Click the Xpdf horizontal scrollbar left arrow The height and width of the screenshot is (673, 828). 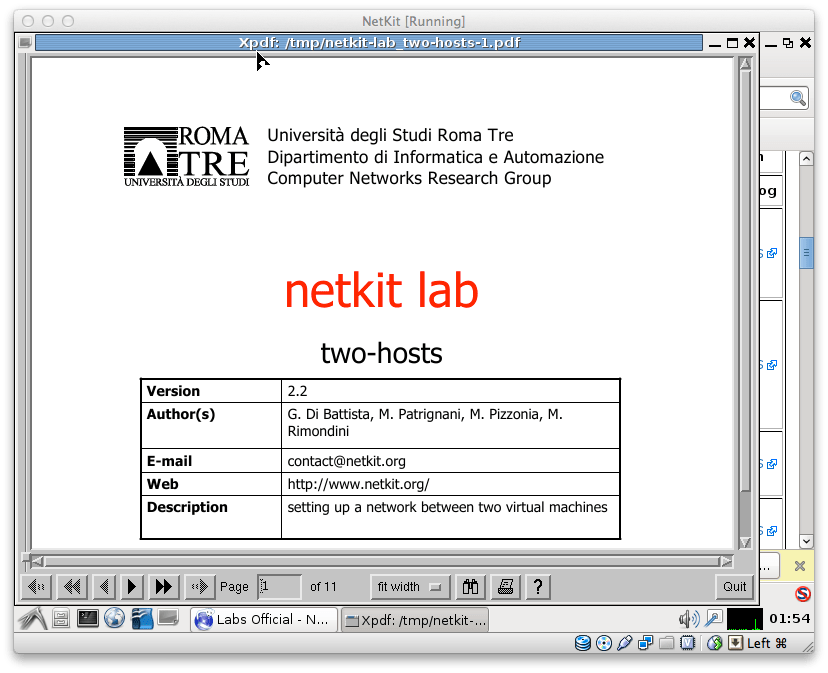click(x=37, y=561)
